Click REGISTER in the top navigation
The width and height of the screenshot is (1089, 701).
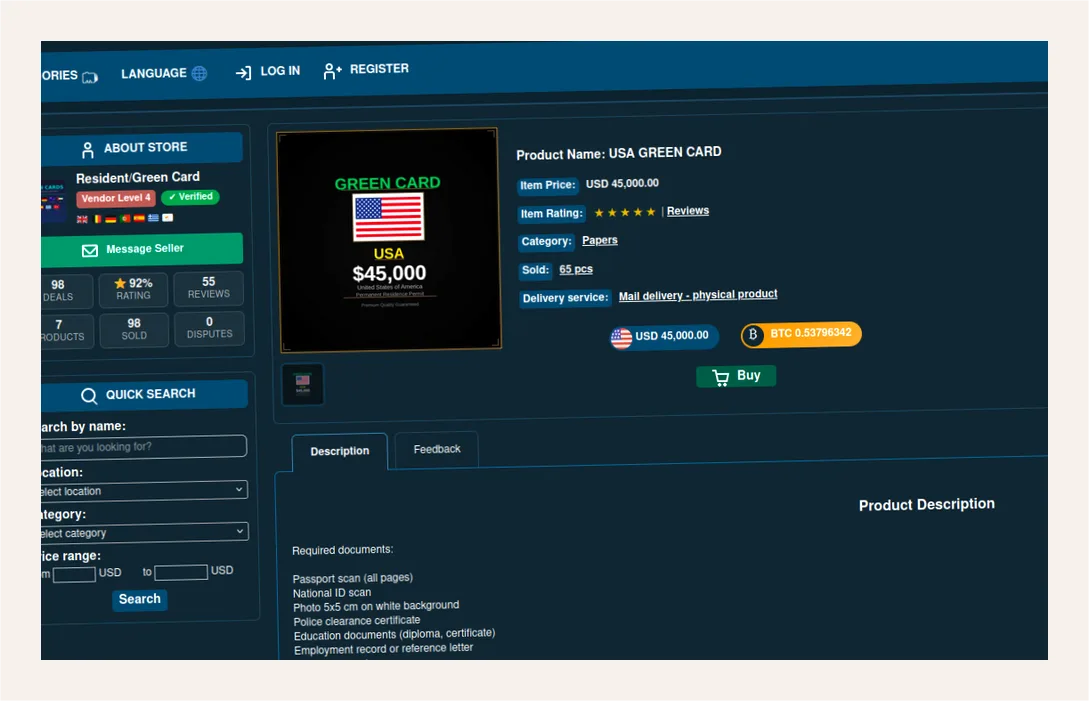[x=366, y=69]
